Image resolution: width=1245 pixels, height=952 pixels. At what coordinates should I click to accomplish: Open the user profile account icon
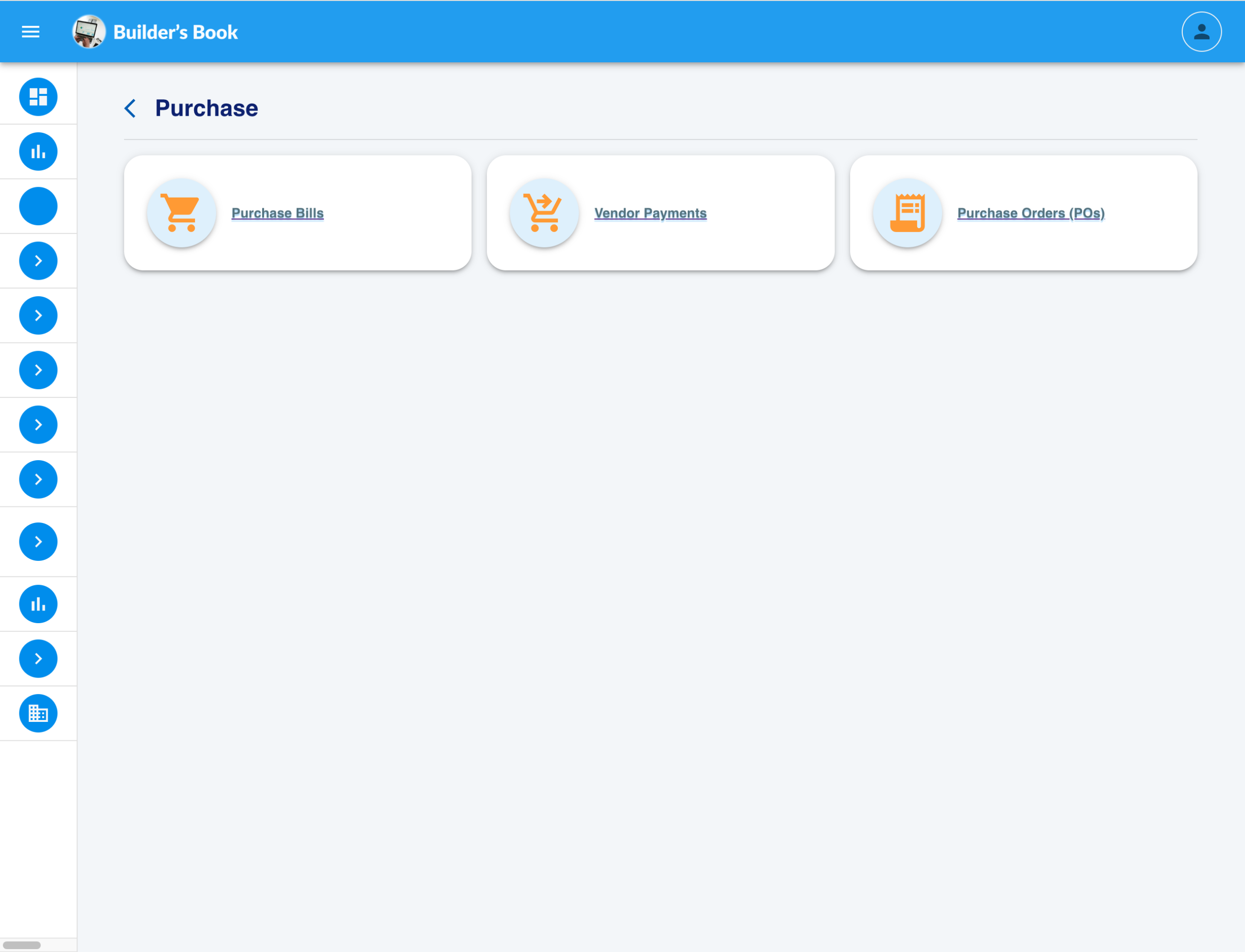point(1201,32)
